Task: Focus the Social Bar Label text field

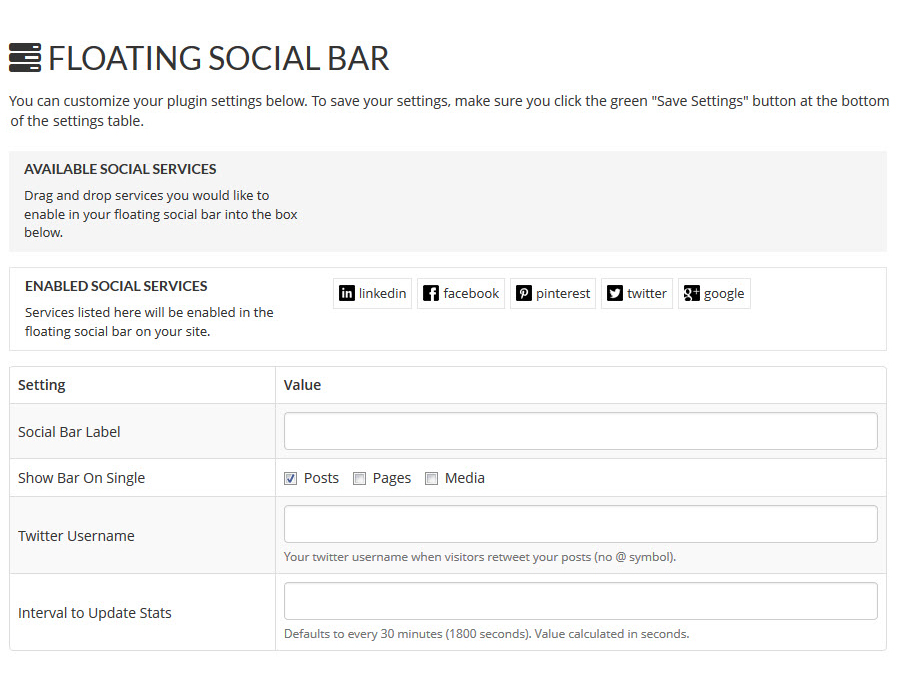Action: click(x=581, y=431)
